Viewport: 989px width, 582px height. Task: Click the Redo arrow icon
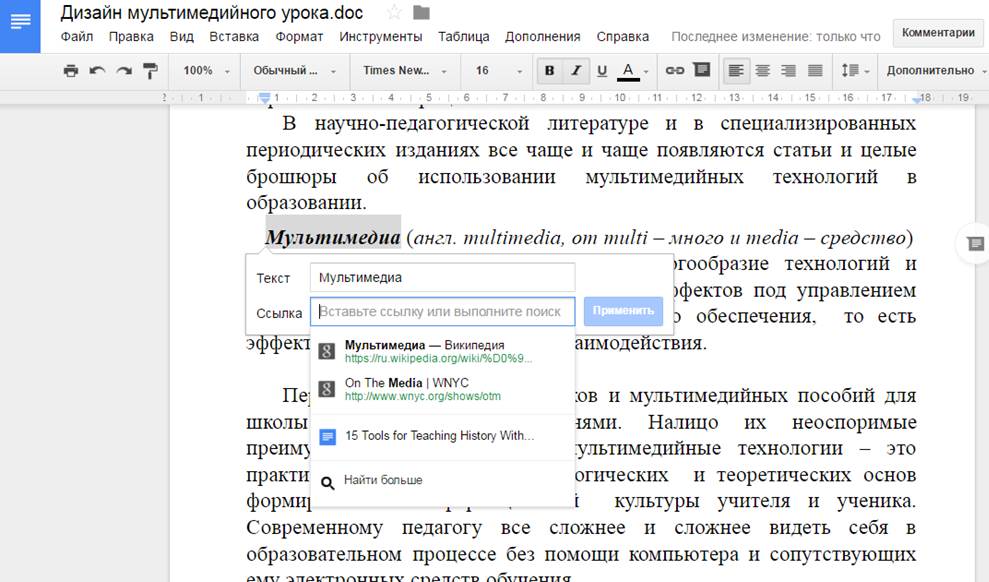(x=124, y=71)
